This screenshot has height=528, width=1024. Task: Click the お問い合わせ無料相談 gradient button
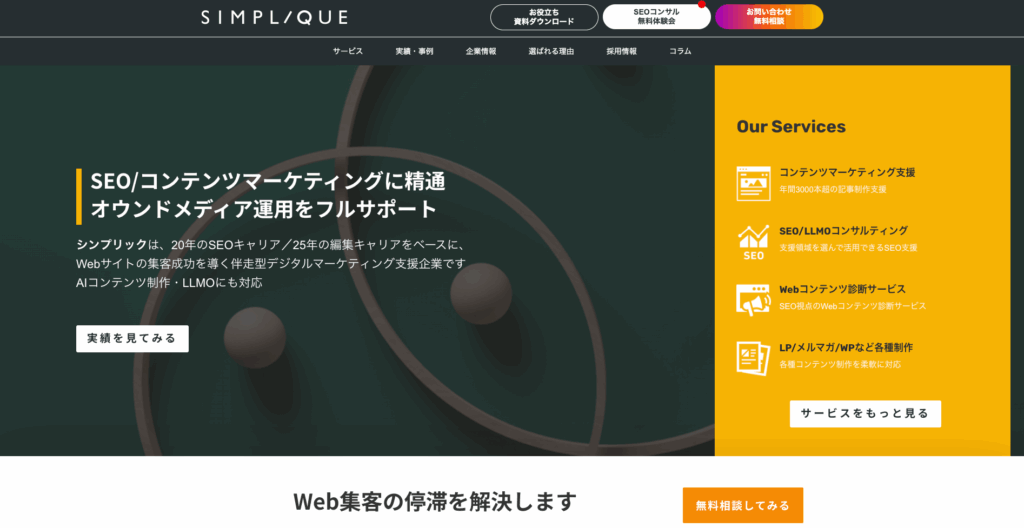(x=769, y=17)
